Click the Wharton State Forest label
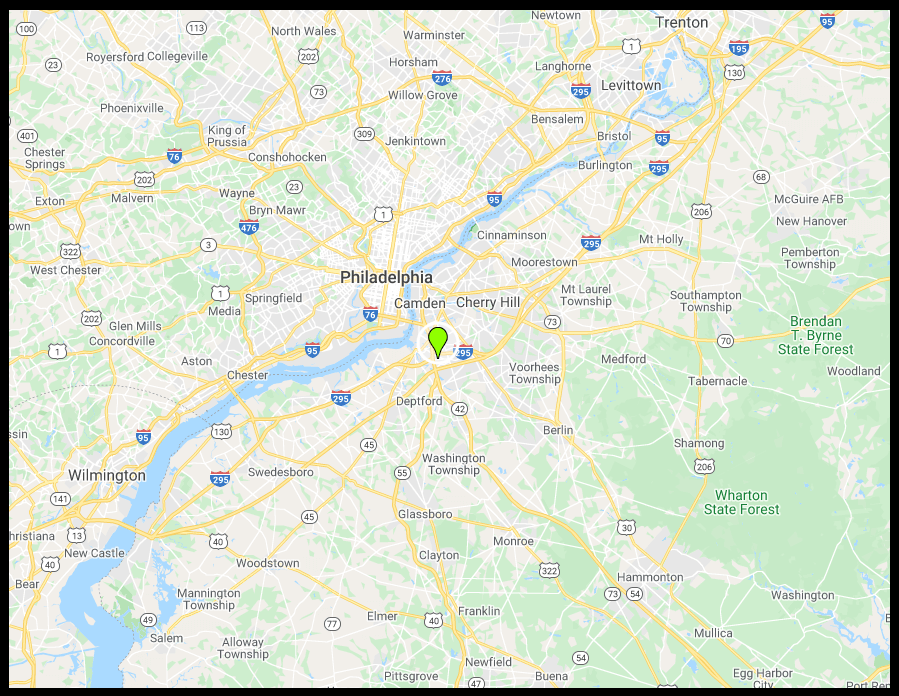This screenshot has height=696, width=899. 741,502
